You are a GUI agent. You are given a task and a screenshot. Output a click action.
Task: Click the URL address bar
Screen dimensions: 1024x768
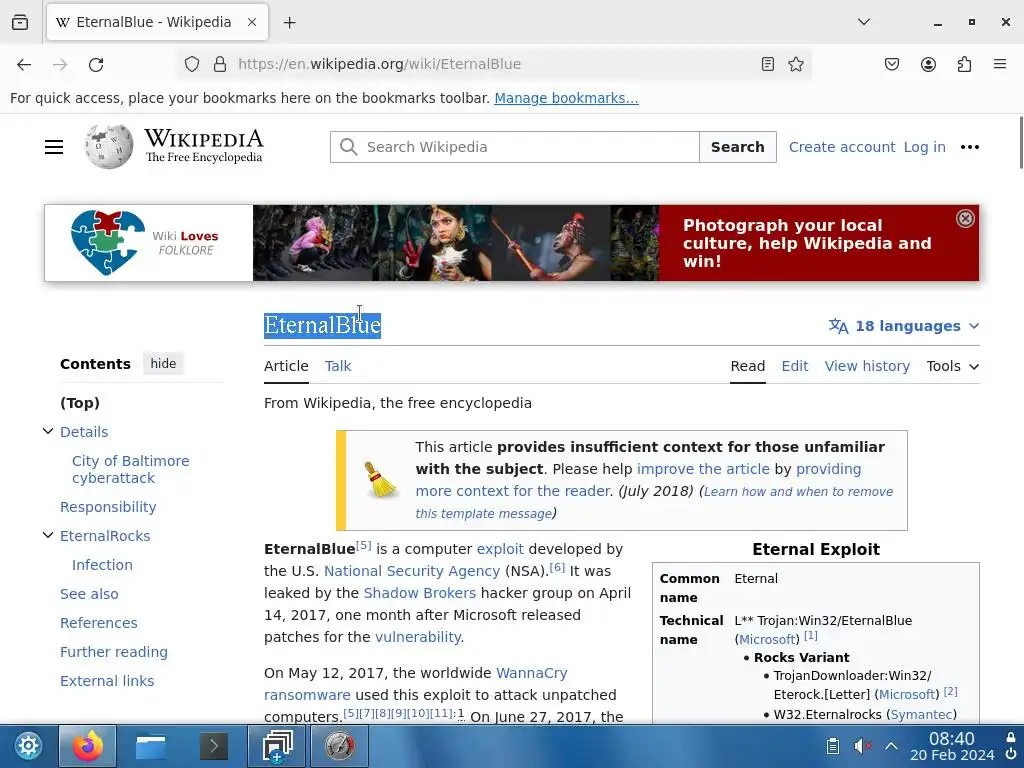[x=493, y=64]
